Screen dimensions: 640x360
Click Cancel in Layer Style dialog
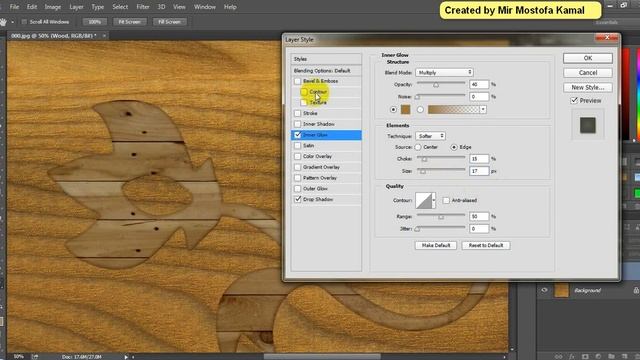[588, 73]
